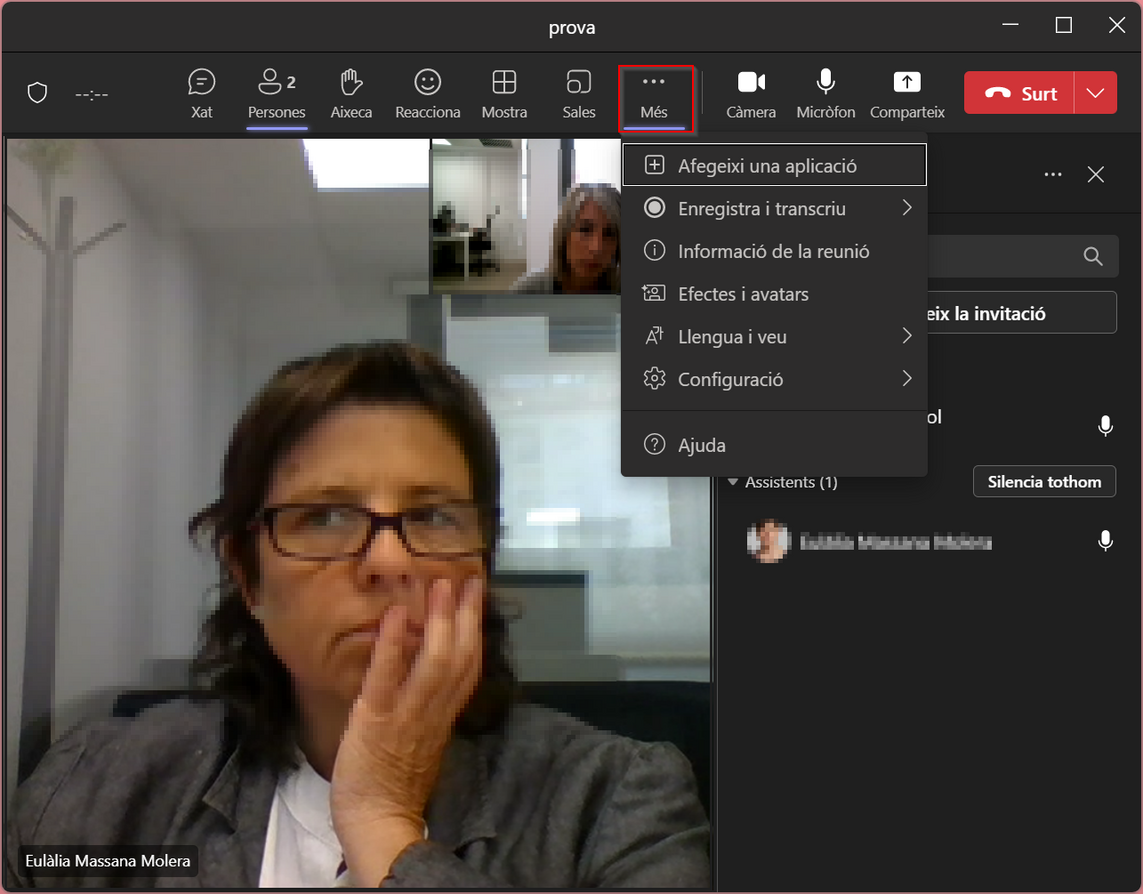Click the gear icon beside Configuració

point(654,378)
